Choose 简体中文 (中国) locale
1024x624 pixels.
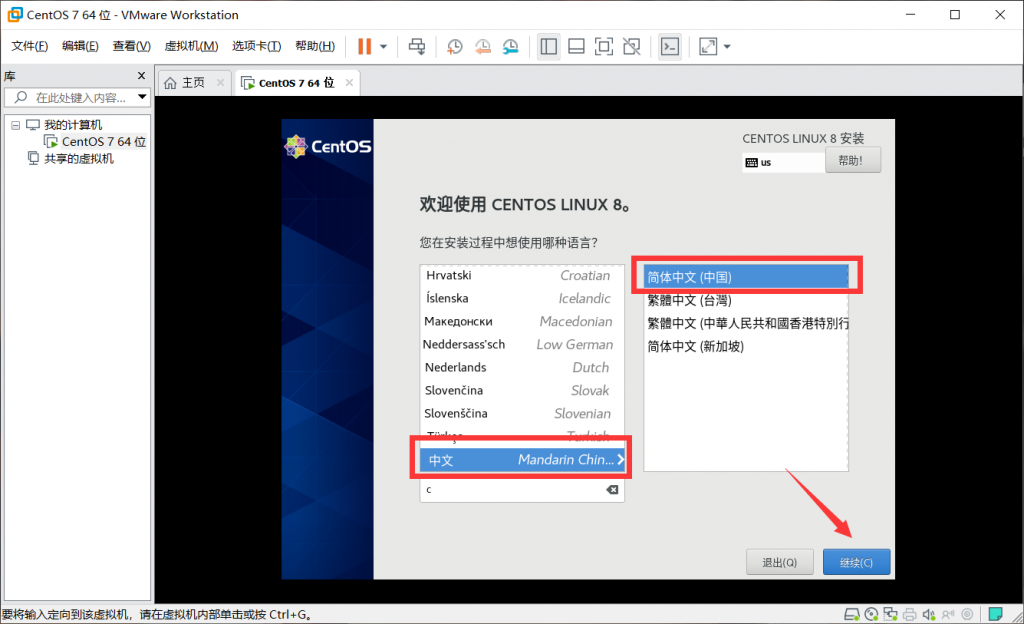746,277
